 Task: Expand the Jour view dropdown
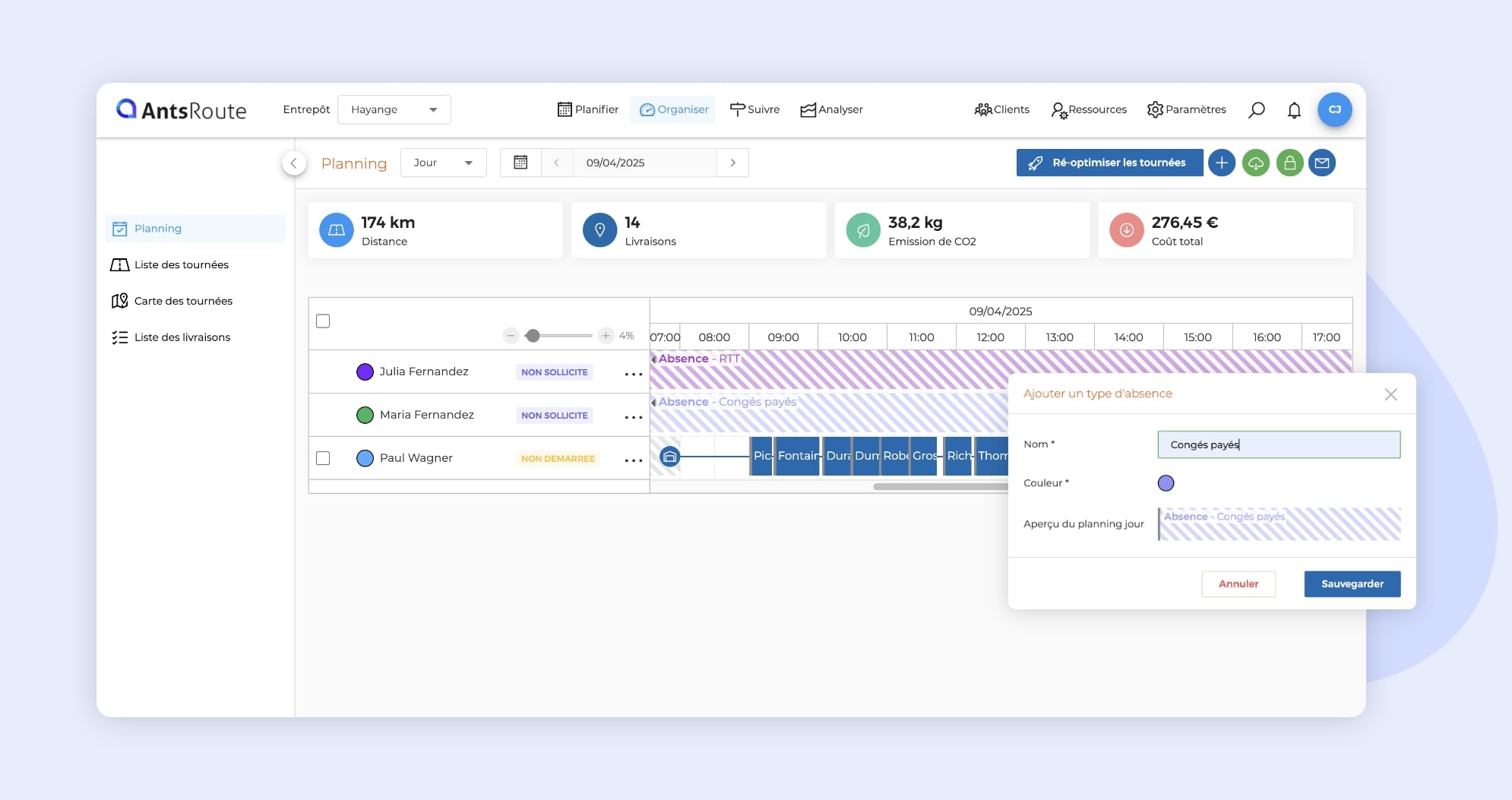click(x=443, y=163)
